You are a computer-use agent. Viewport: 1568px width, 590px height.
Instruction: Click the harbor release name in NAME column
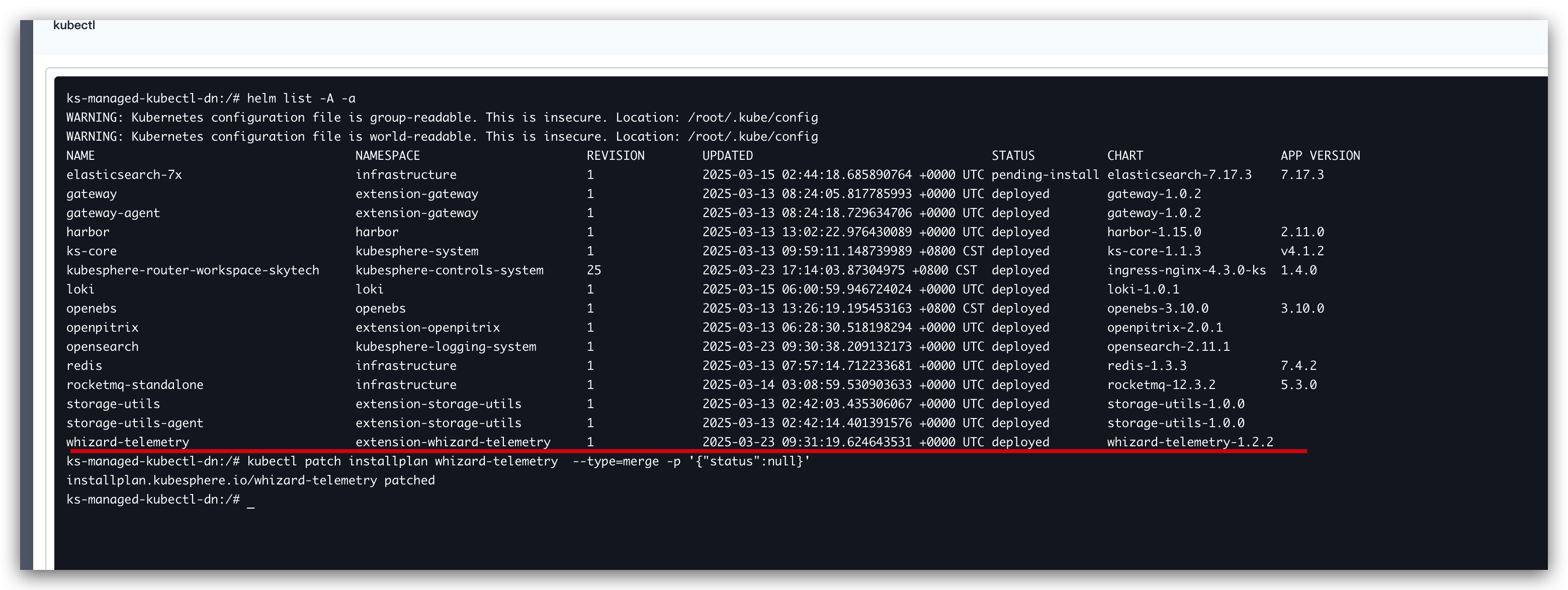point(88,232)
